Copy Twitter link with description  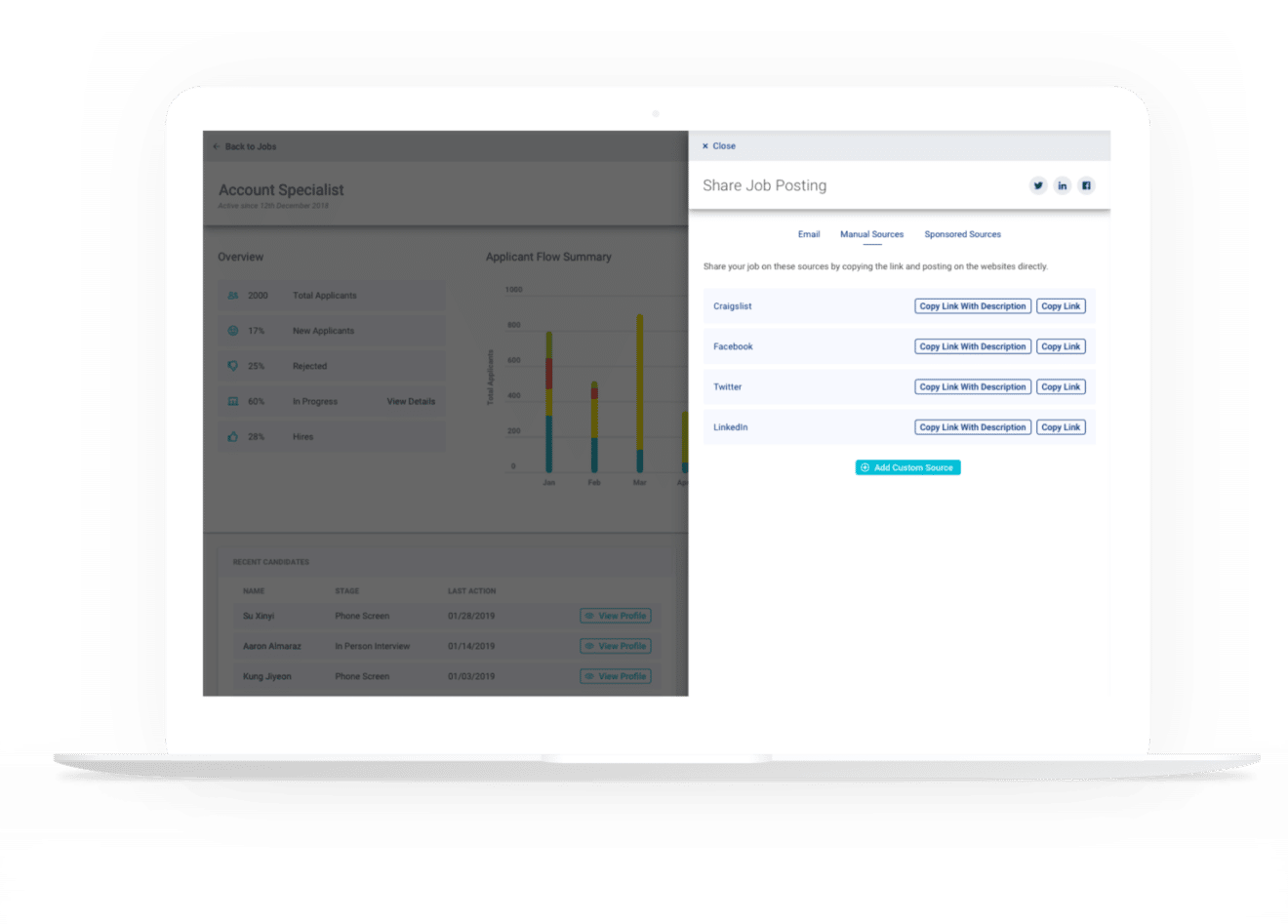pyautogui.click(x=973, y=387)
